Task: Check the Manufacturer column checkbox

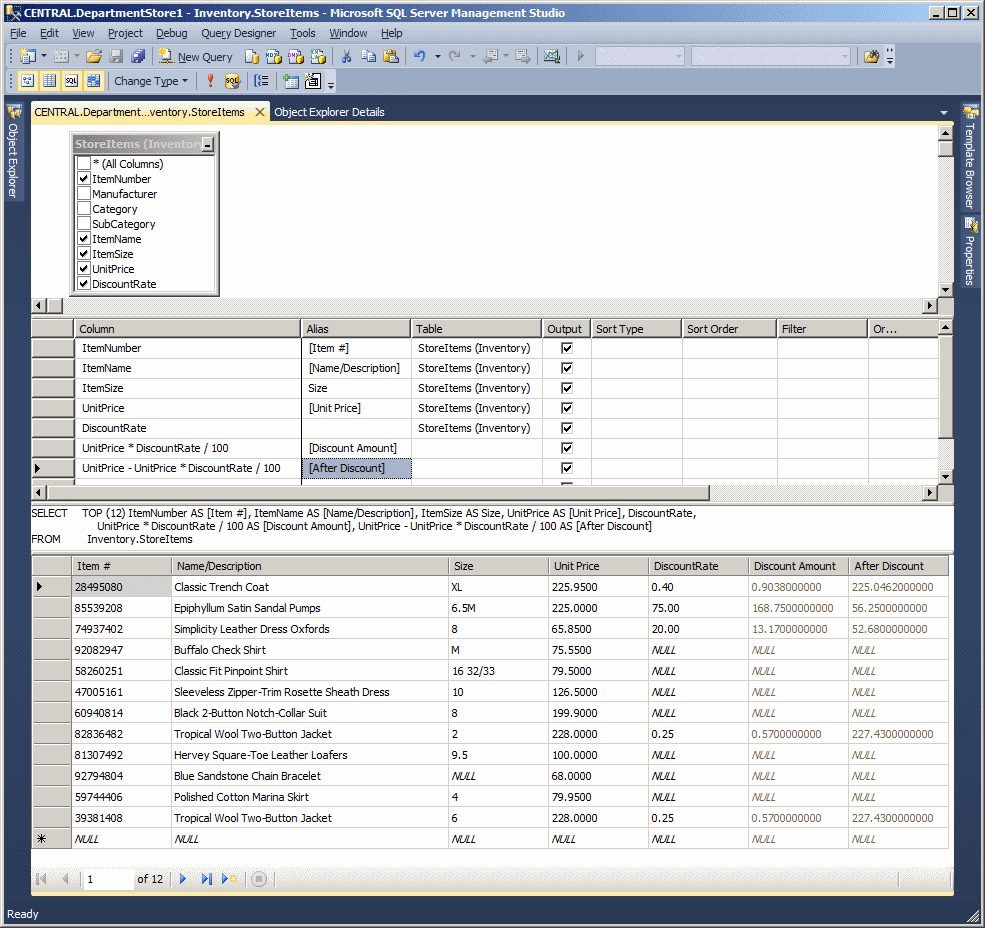Action: 84,194
